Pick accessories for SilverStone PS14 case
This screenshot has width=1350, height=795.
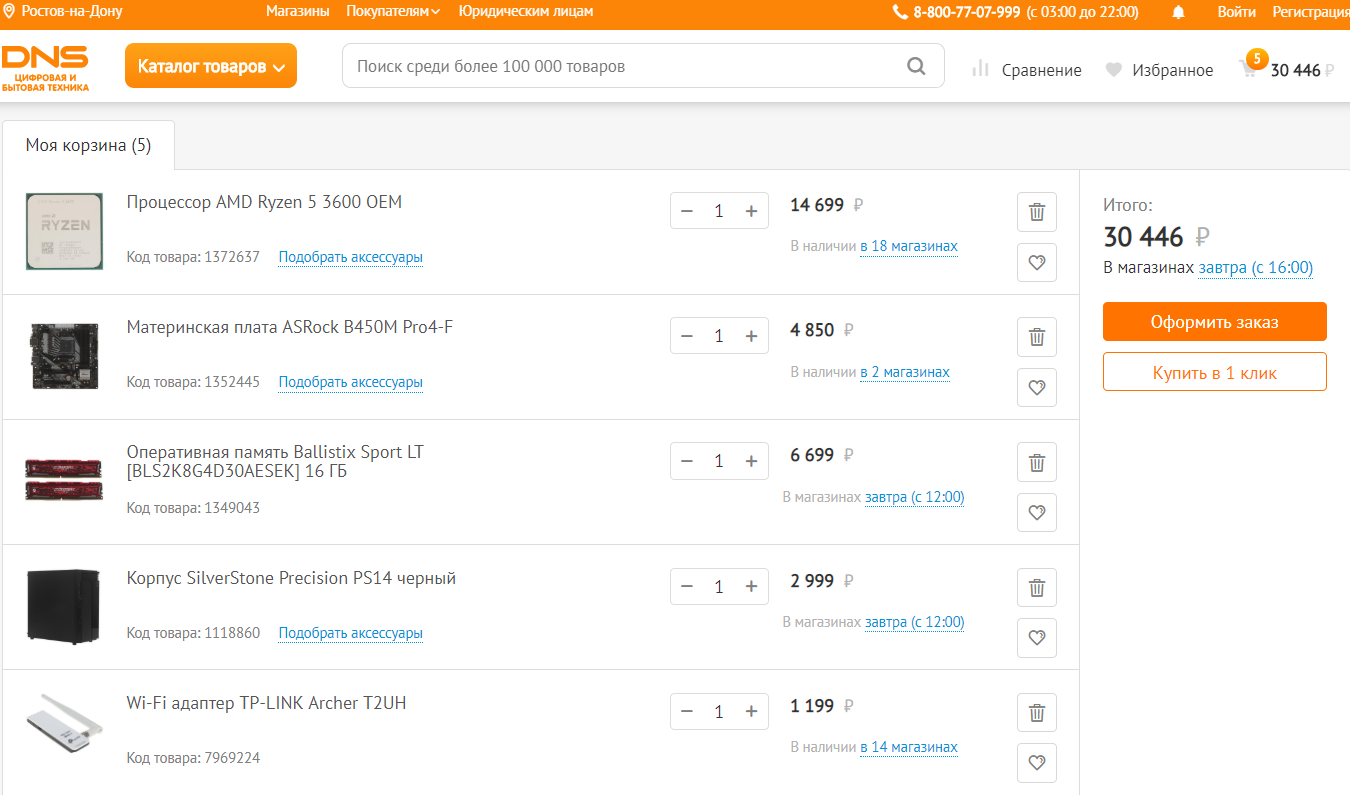[351, 633]
